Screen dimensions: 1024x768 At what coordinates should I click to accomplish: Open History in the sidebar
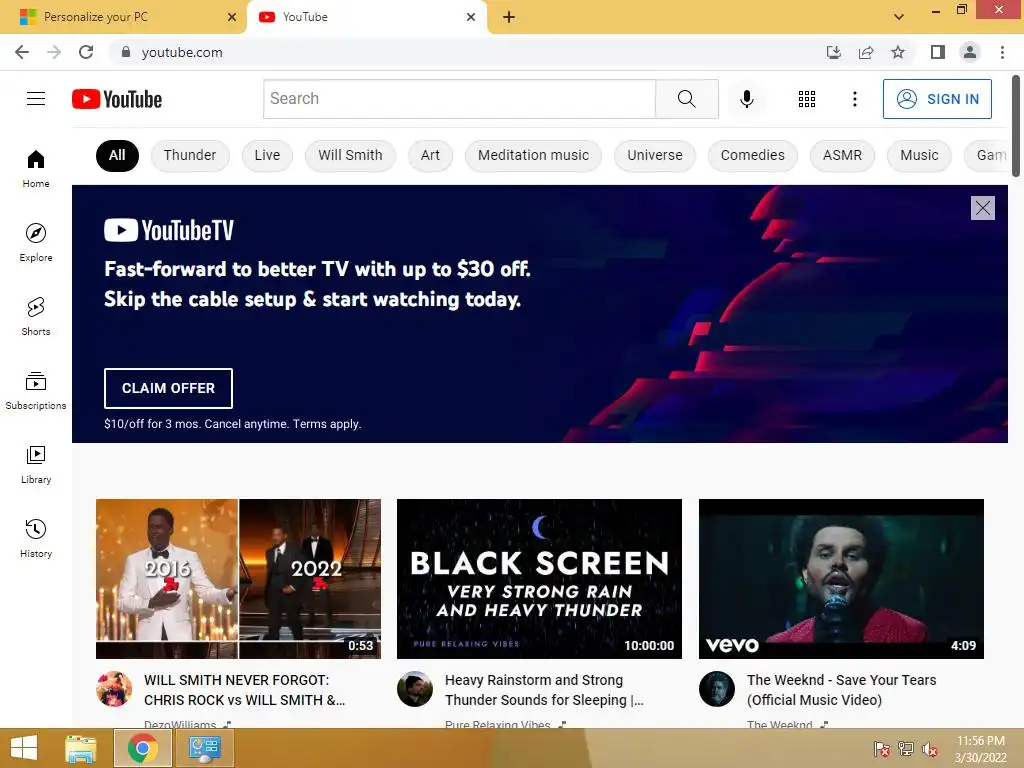pos(36,538)
